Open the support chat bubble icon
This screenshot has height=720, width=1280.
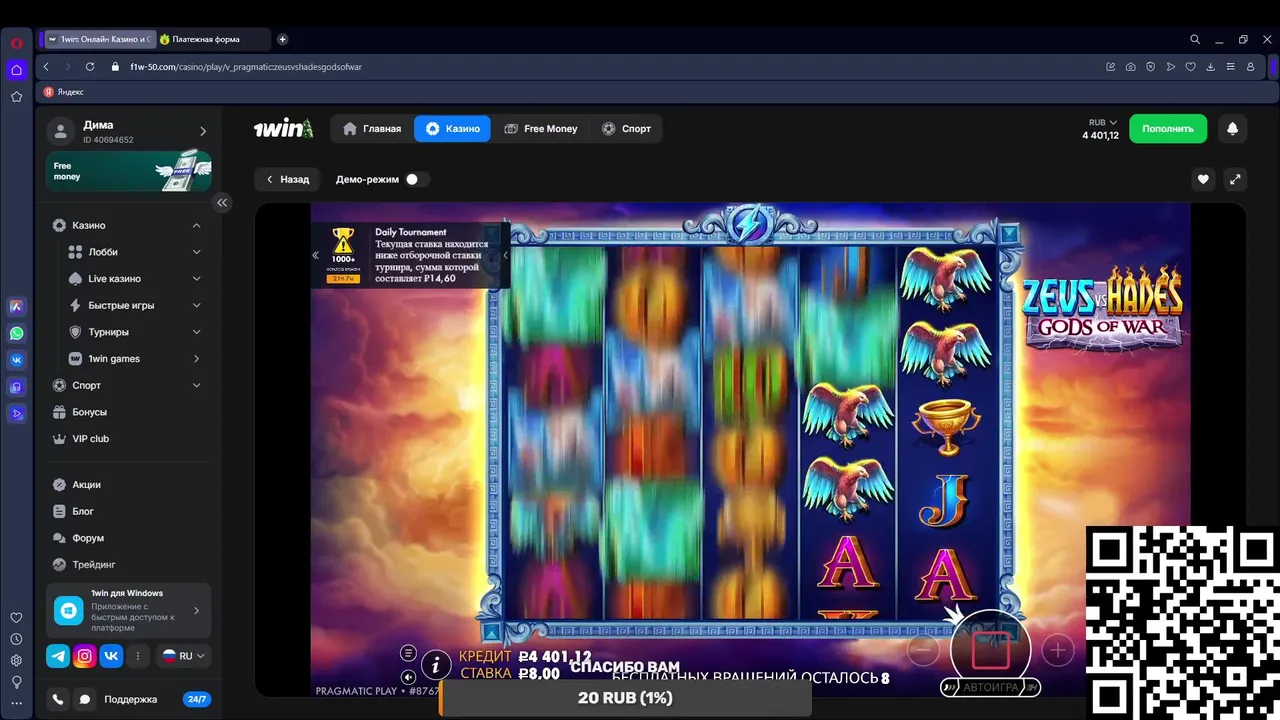pyautogui.click(x=85, y=699)
